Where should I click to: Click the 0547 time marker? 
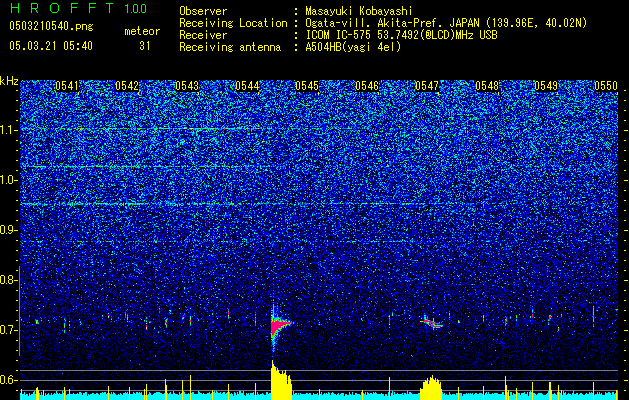coord(427,86)
